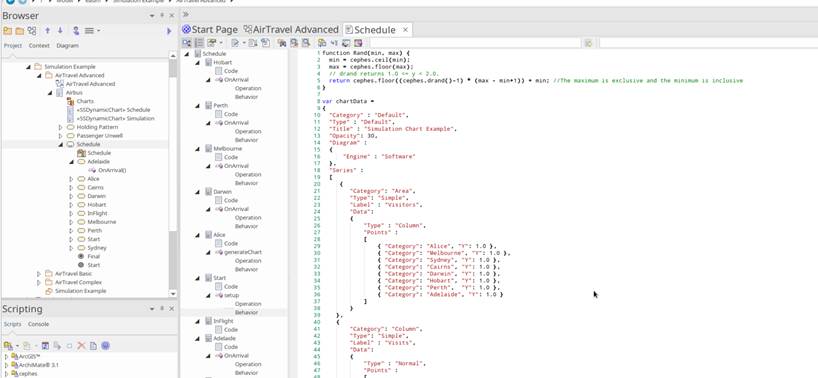Image resolution: width=818 pixels, height=378 pixels.
Task: Click the refresh script tree icon in Scripting
Action: (x=45, y=346)
